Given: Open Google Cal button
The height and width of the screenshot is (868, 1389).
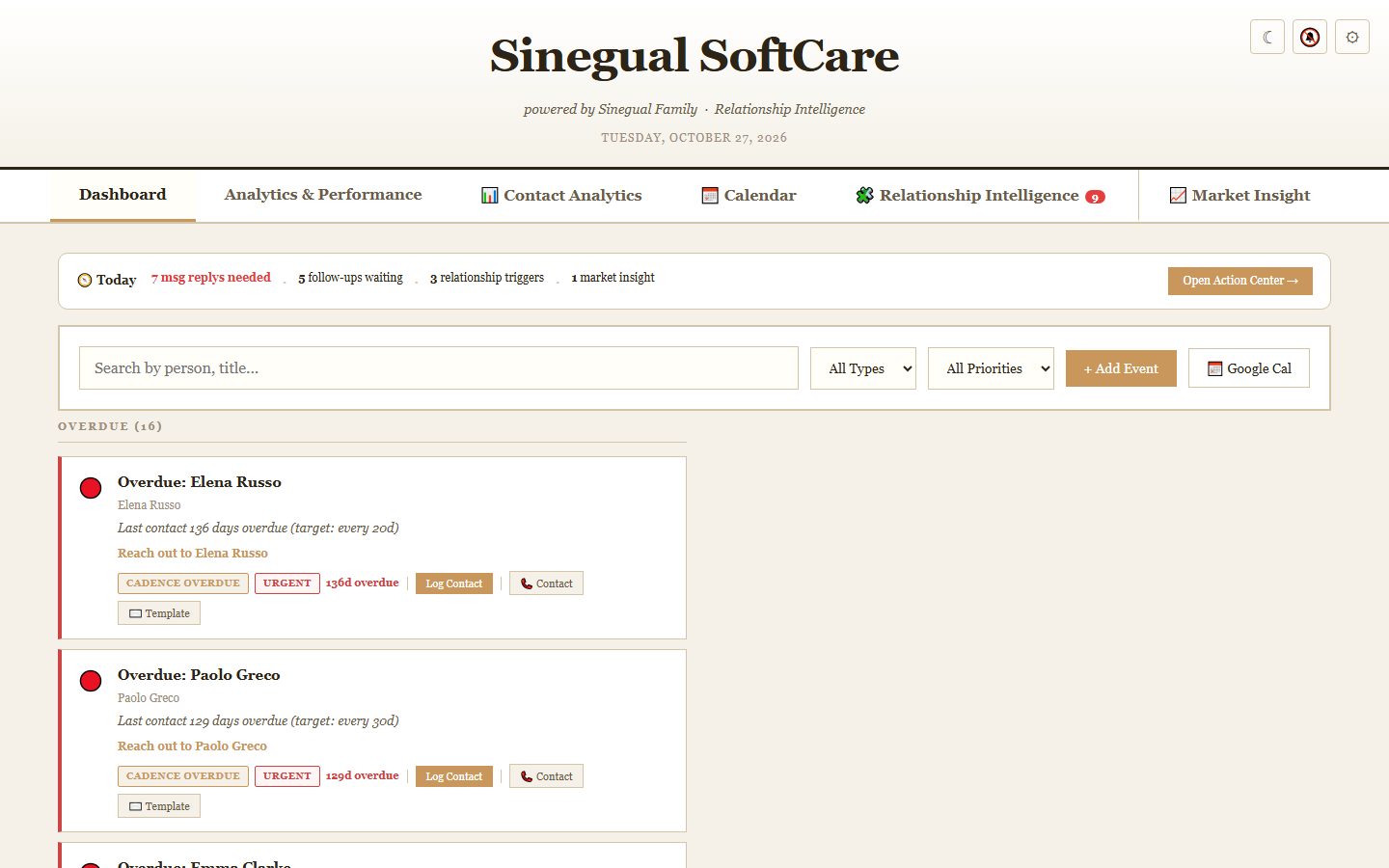Looking at the screenshot, I should [x=1249, y=368].
